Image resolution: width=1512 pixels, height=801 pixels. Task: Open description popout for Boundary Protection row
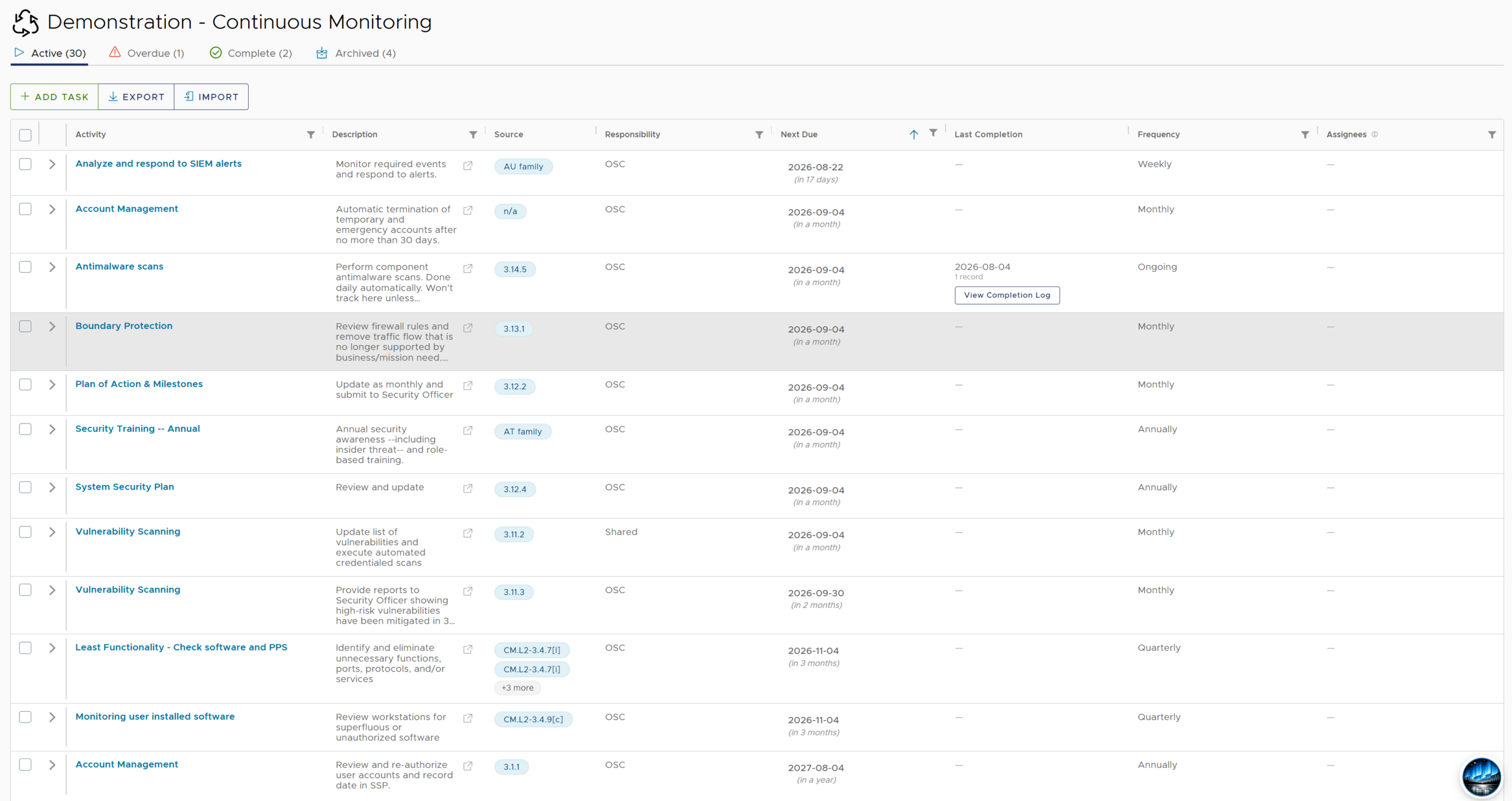click(468, 328)
